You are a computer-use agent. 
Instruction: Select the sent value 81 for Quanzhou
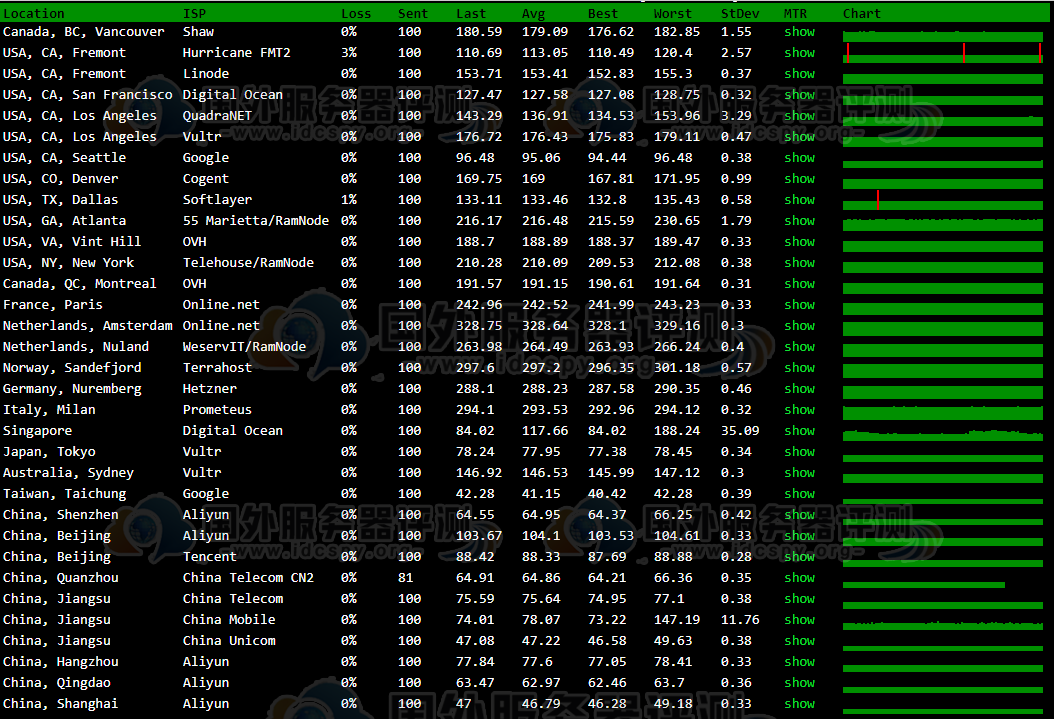405,577
